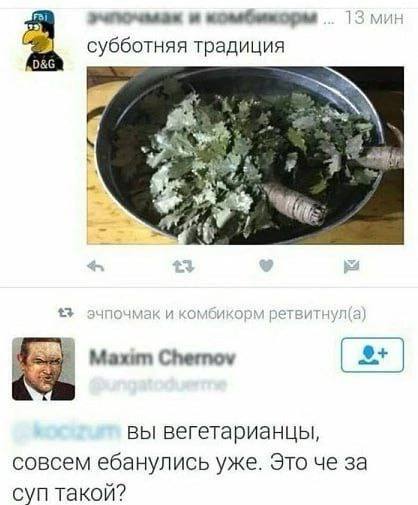Click the reply arrow icon under the tweet
Image resolution: width=418 pixels, height=505 pixels.
[95, 266]
